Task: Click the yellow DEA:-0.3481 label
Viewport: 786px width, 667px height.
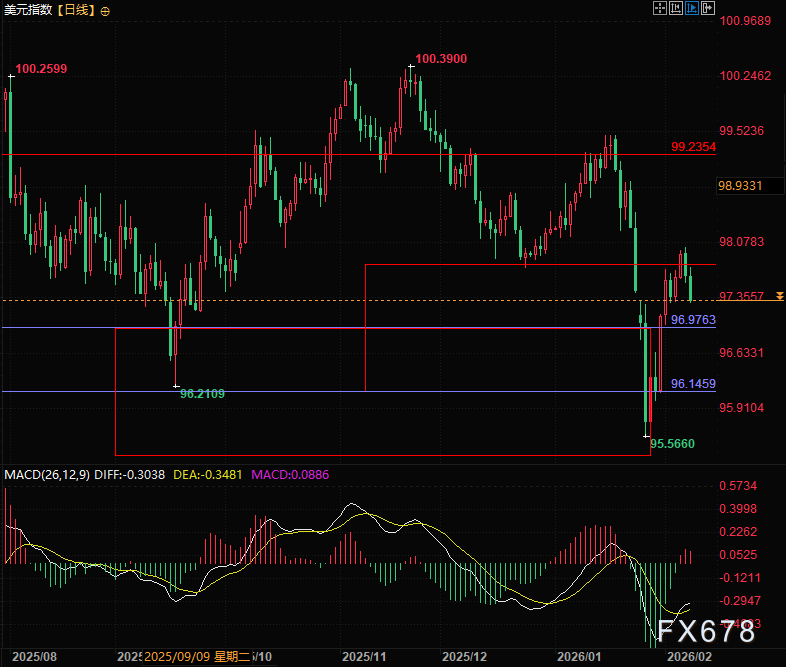Action: [x=209, y=473]
